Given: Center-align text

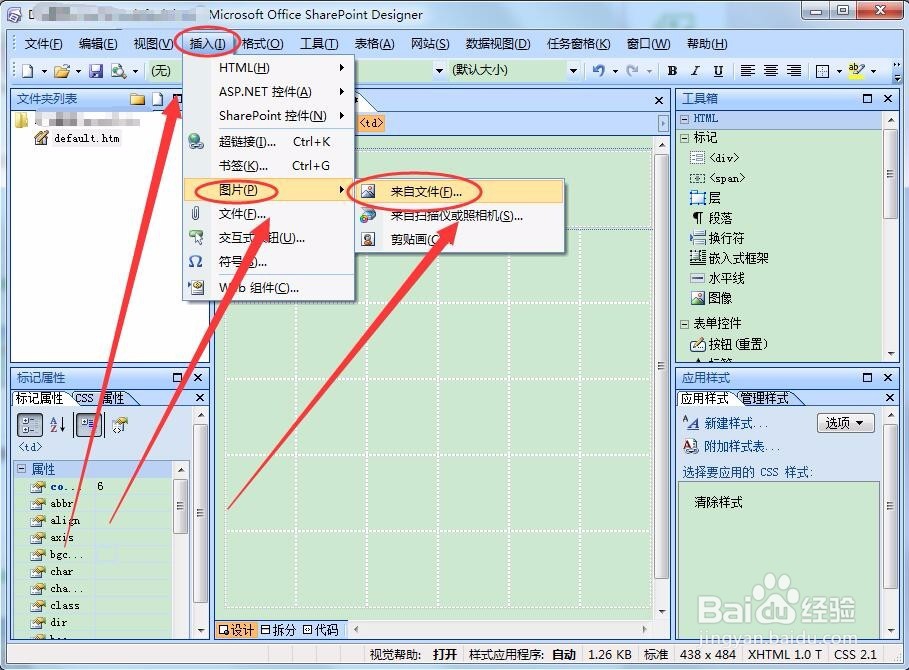Looking at the screenshot, I should (x=770, y=71).
